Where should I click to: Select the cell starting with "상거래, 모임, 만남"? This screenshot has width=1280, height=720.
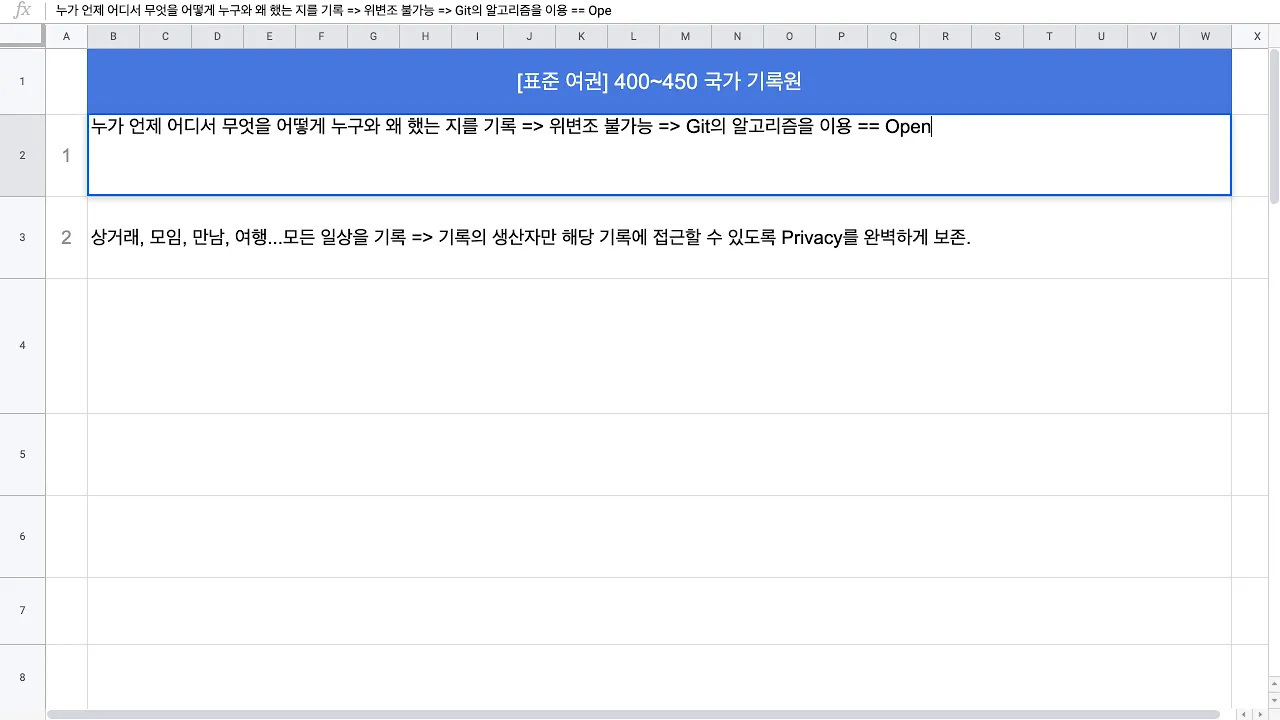click(659, 237)
